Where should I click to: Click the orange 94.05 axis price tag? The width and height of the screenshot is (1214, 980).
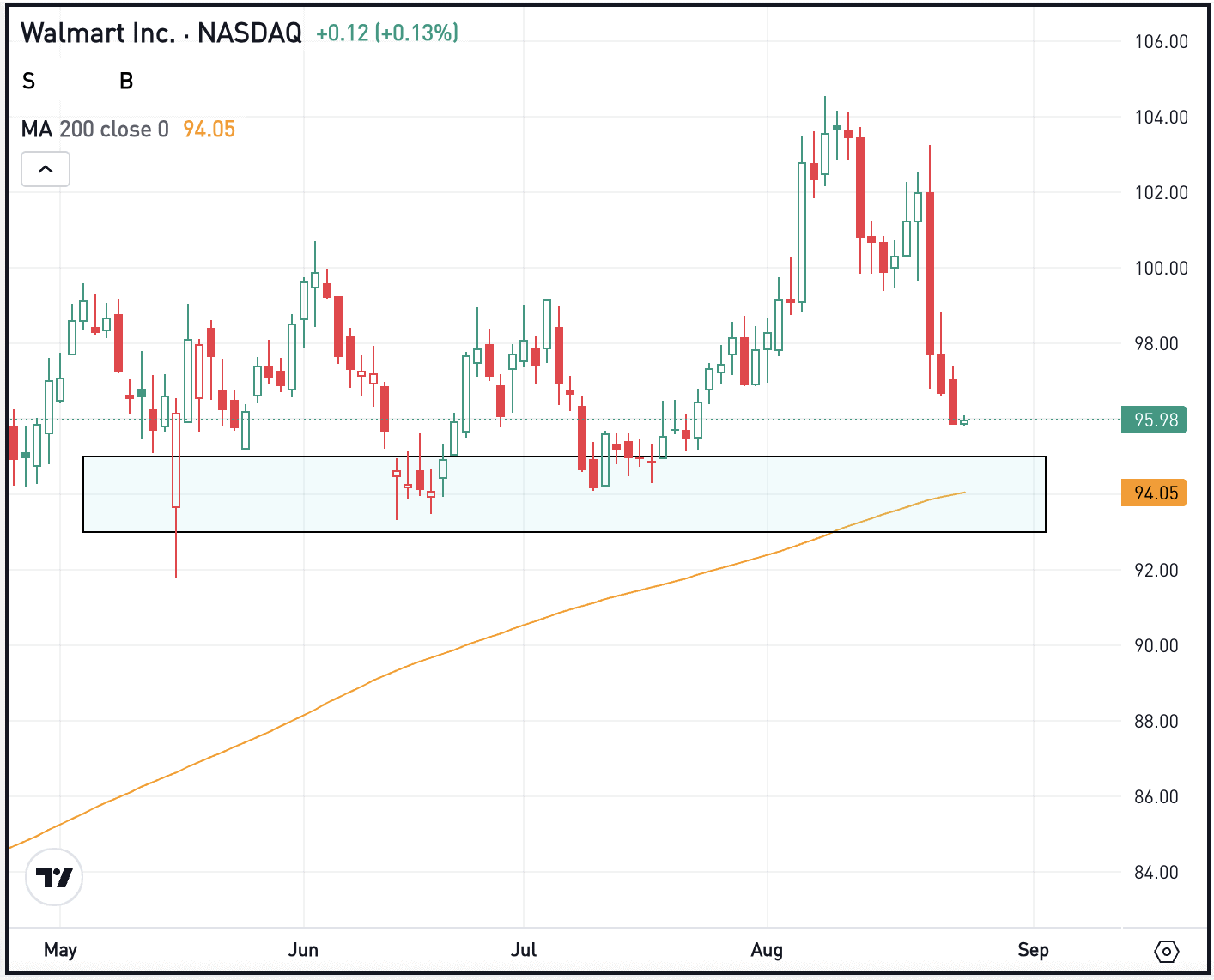click(1153, 493)
